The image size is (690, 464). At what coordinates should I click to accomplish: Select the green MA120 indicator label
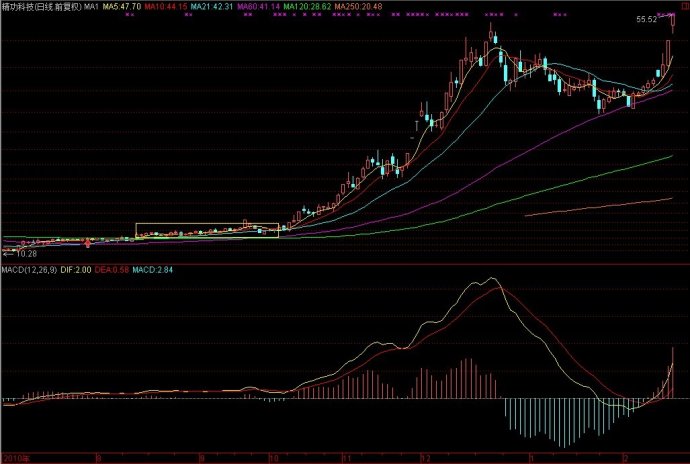pyautogui.click(x=306, y=6)
